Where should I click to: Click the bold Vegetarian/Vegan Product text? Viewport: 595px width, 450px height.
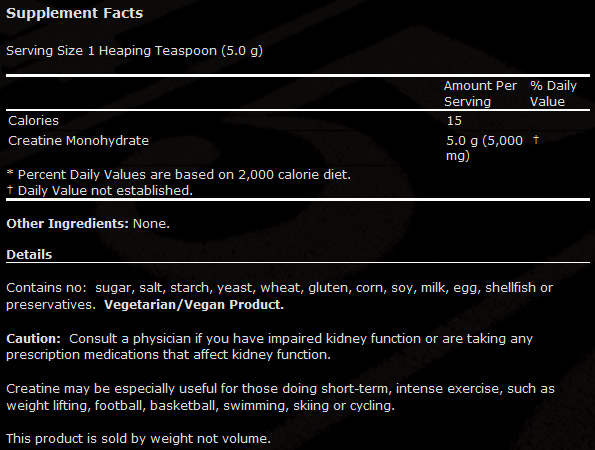pyautogui.click(x=194, y=305)
